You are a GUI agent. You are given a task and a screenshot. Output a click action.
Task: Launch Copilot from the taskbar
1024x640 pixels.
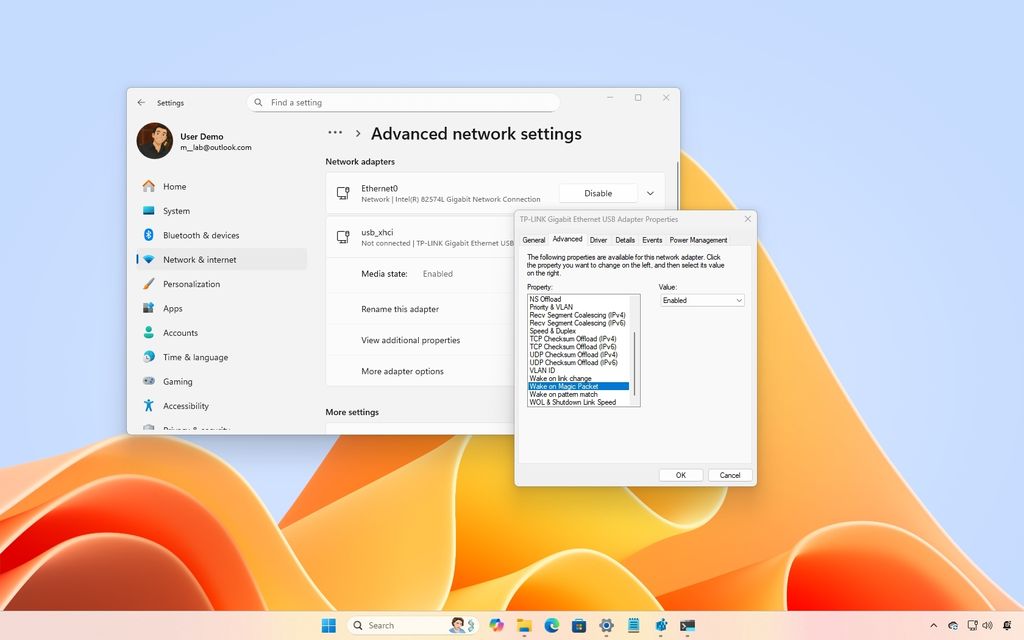point(497,624)
